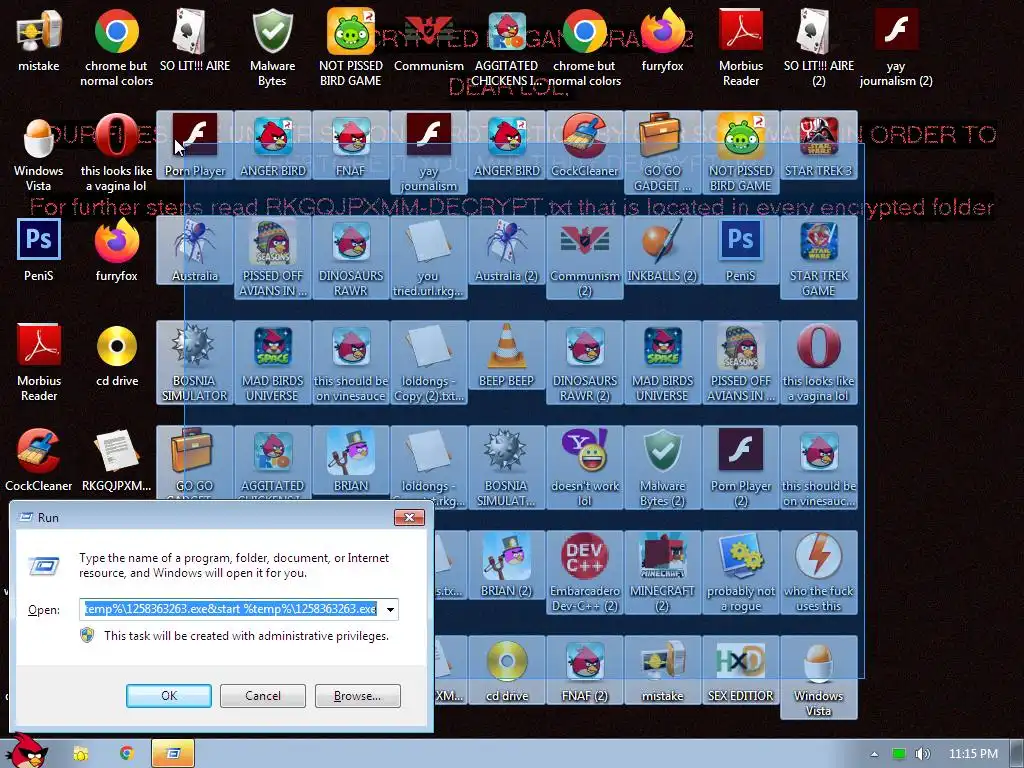This screenshot has width=1024, height=768.
Task: Click Show desktop strip by the clock
Action: (1017, 754)
